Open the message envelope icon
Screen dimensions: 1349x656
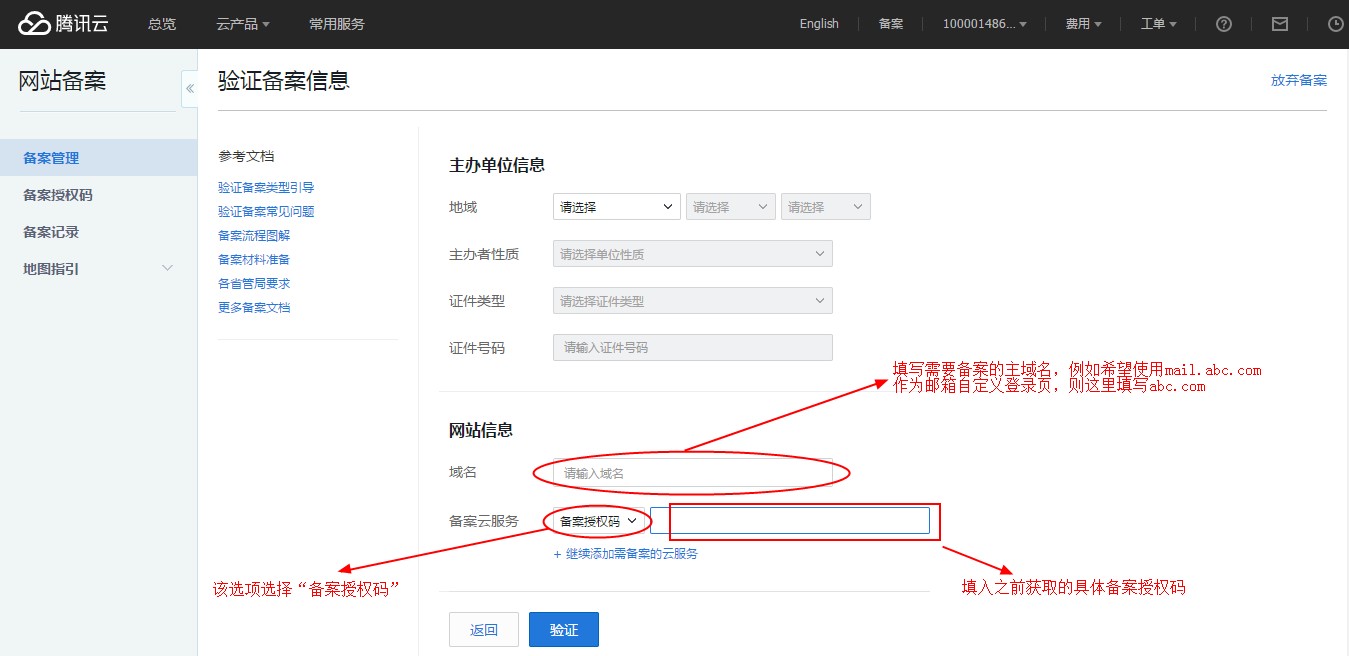1279,23
